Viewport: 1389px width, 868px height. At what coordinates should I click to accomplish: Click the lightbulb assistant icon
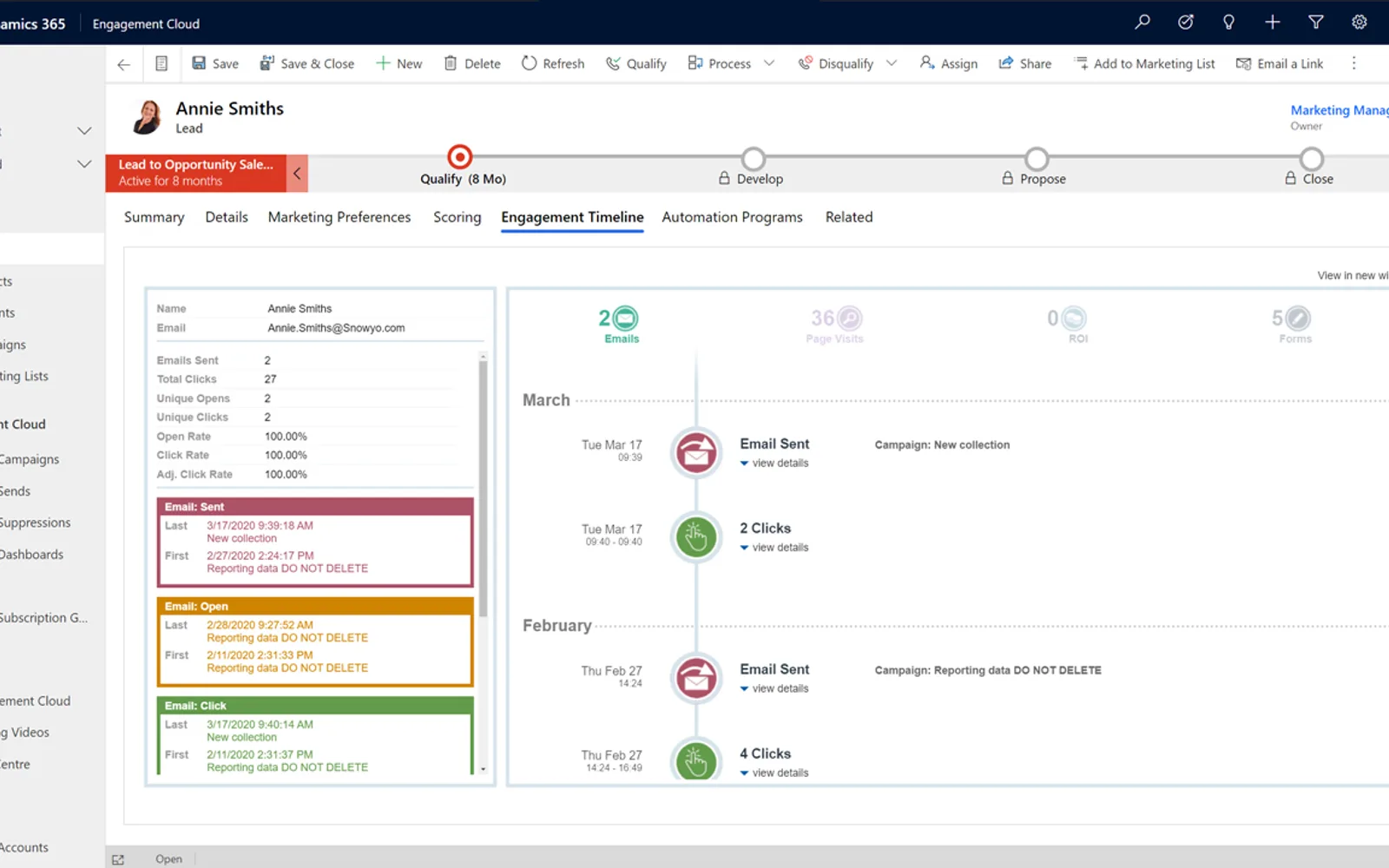coord(1228,23)
